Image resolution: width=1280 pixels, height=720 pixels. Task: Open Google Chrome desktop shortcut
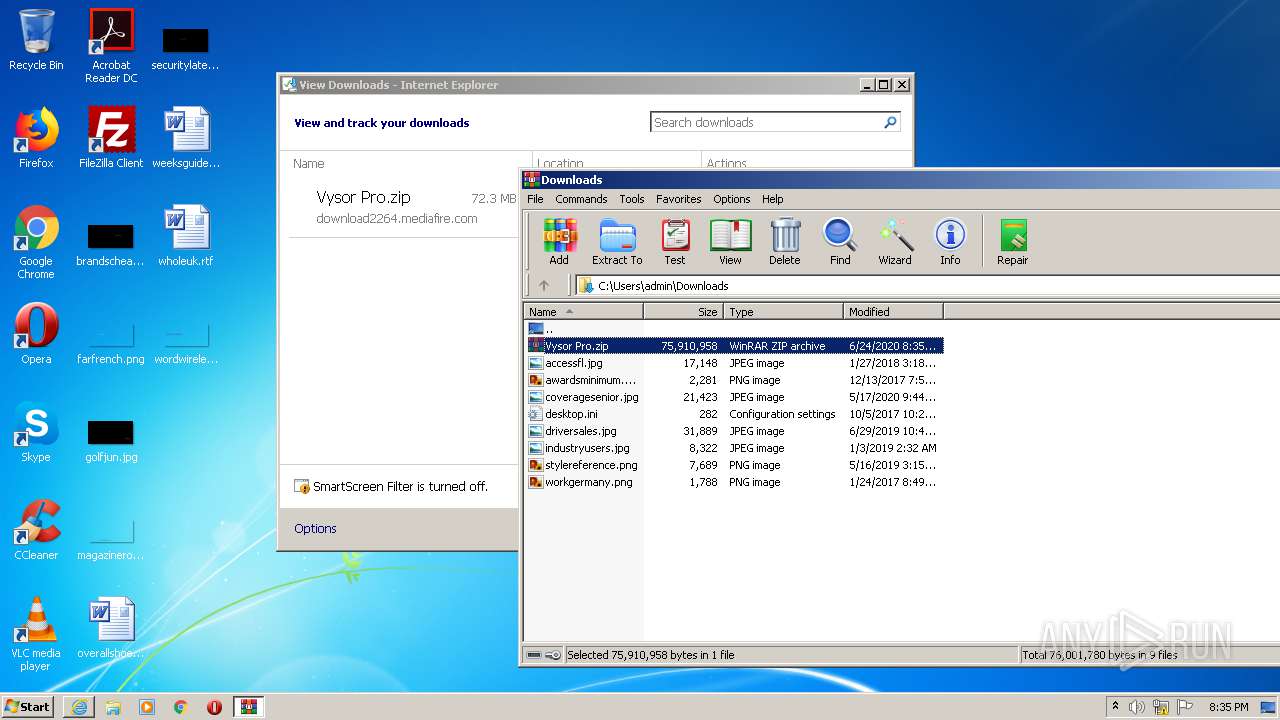click(x=36, y=242)
